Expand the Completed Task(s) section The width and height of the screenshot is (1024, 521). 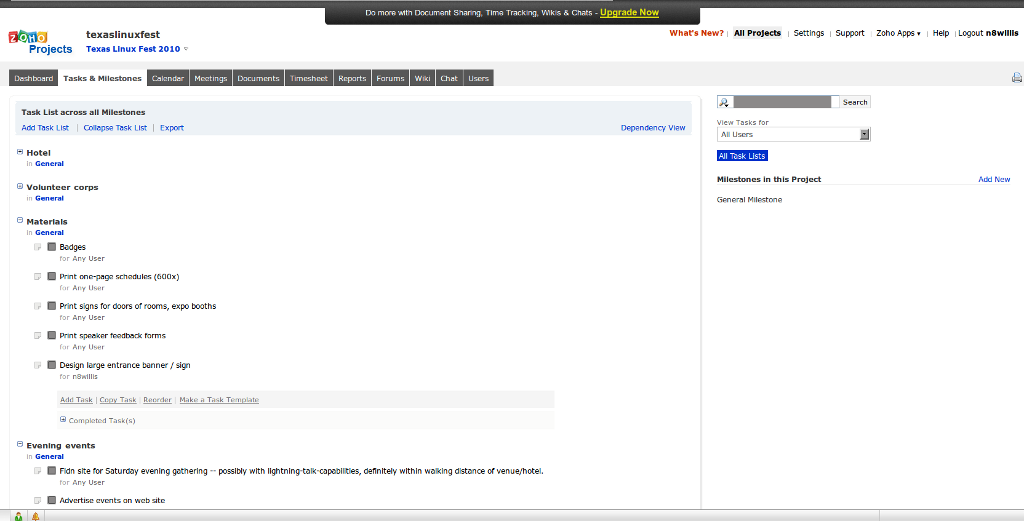pyautogui.click(x=63, y=420)
